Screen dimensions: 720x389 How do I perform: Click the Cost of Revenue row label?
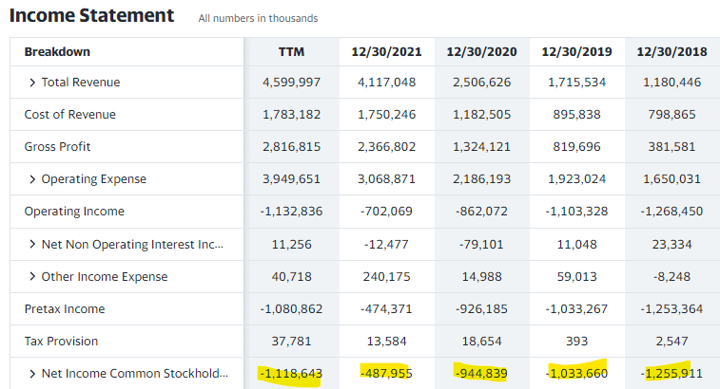coord(70,114)
